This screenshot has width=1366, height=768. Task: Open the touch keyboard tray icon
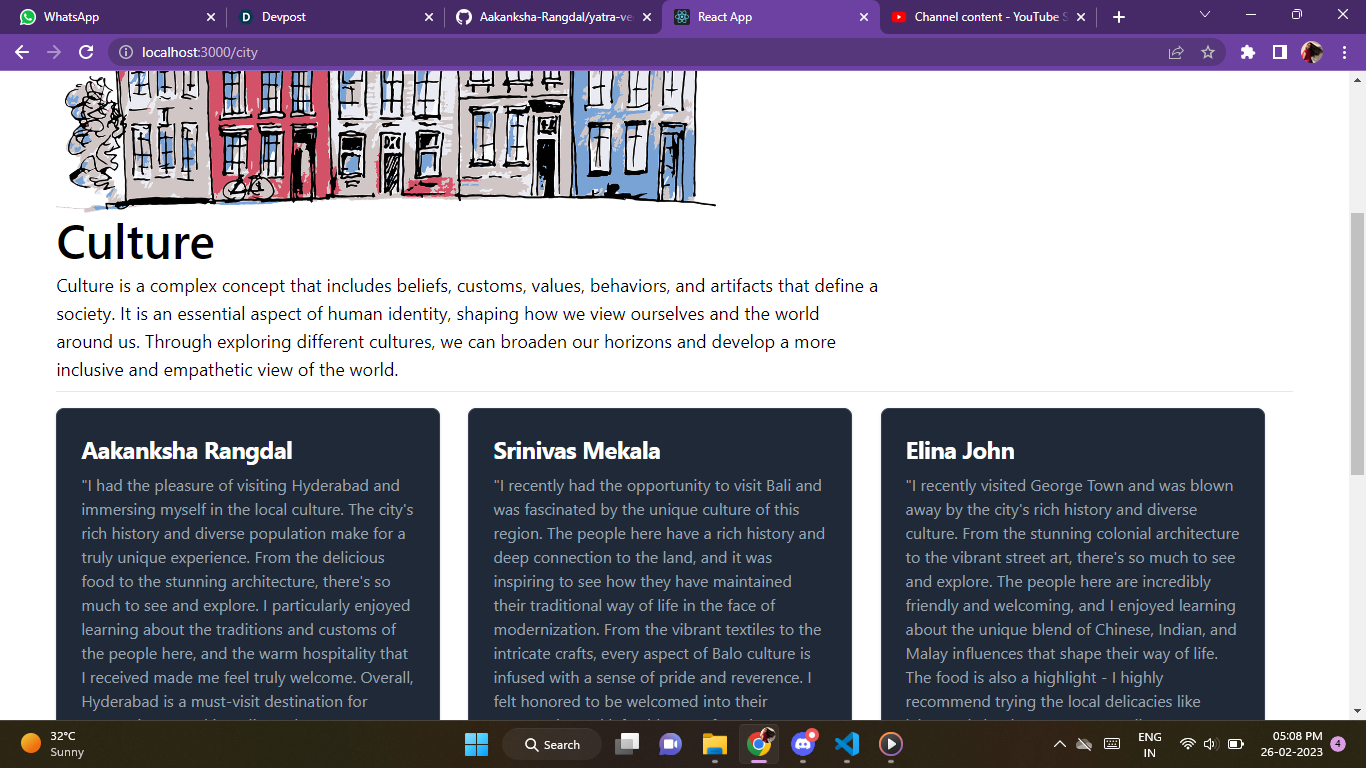[x=1112, y=744]
